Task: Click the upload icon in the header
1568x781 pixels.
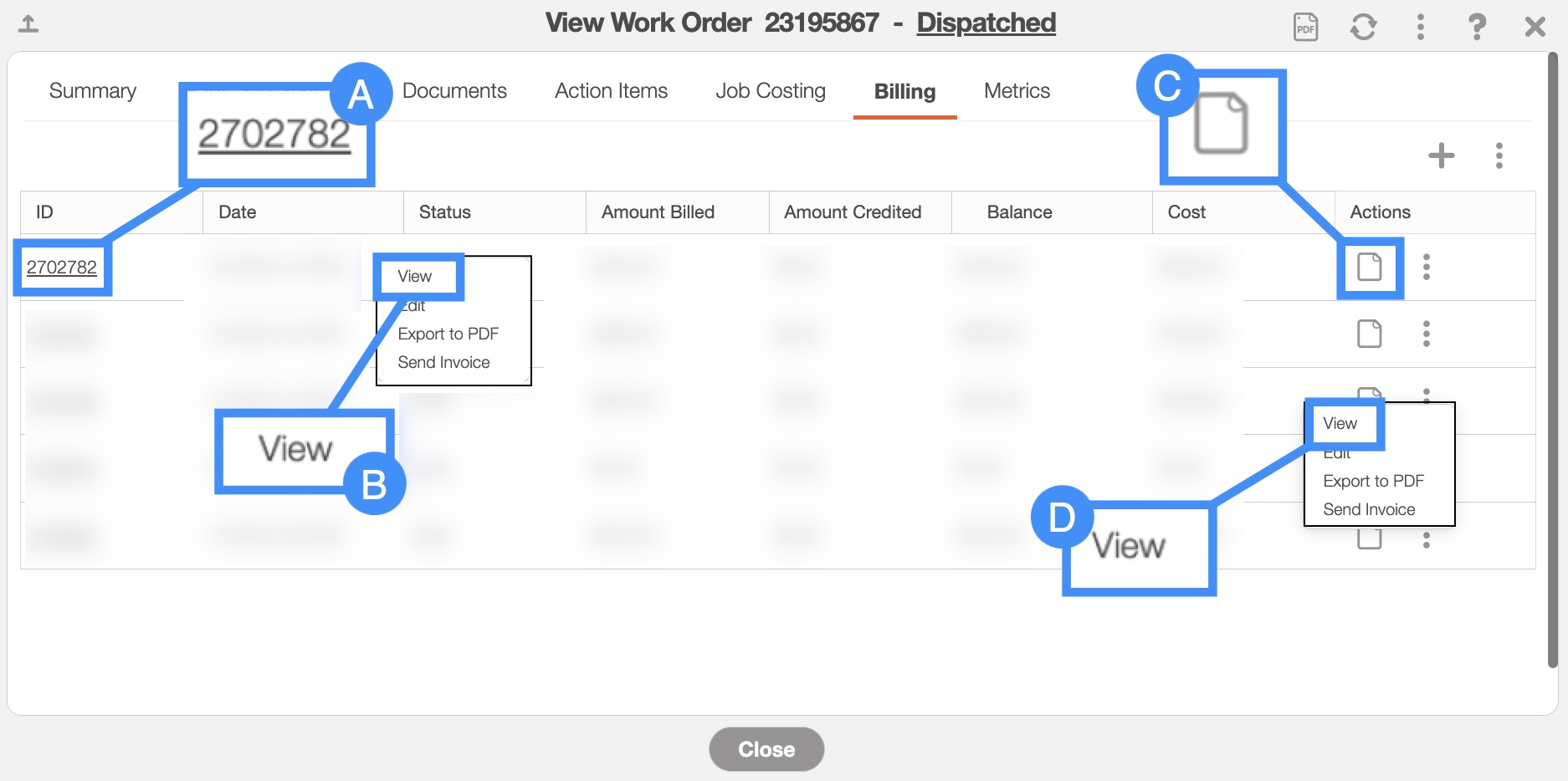Action: (28, 24)
